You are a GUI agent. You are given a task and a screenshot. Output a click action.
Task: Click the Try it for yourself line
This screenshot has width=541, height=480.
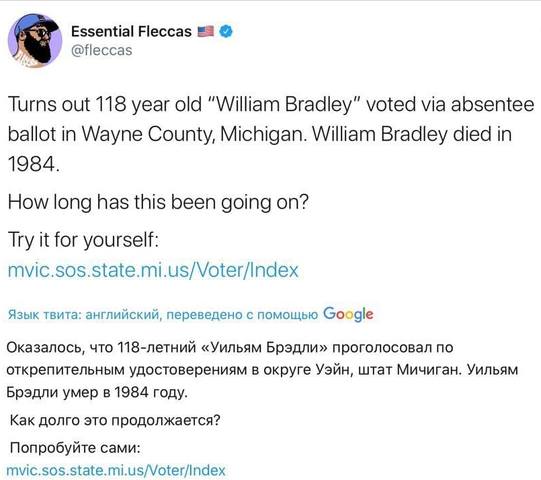(x=83, y=240)
